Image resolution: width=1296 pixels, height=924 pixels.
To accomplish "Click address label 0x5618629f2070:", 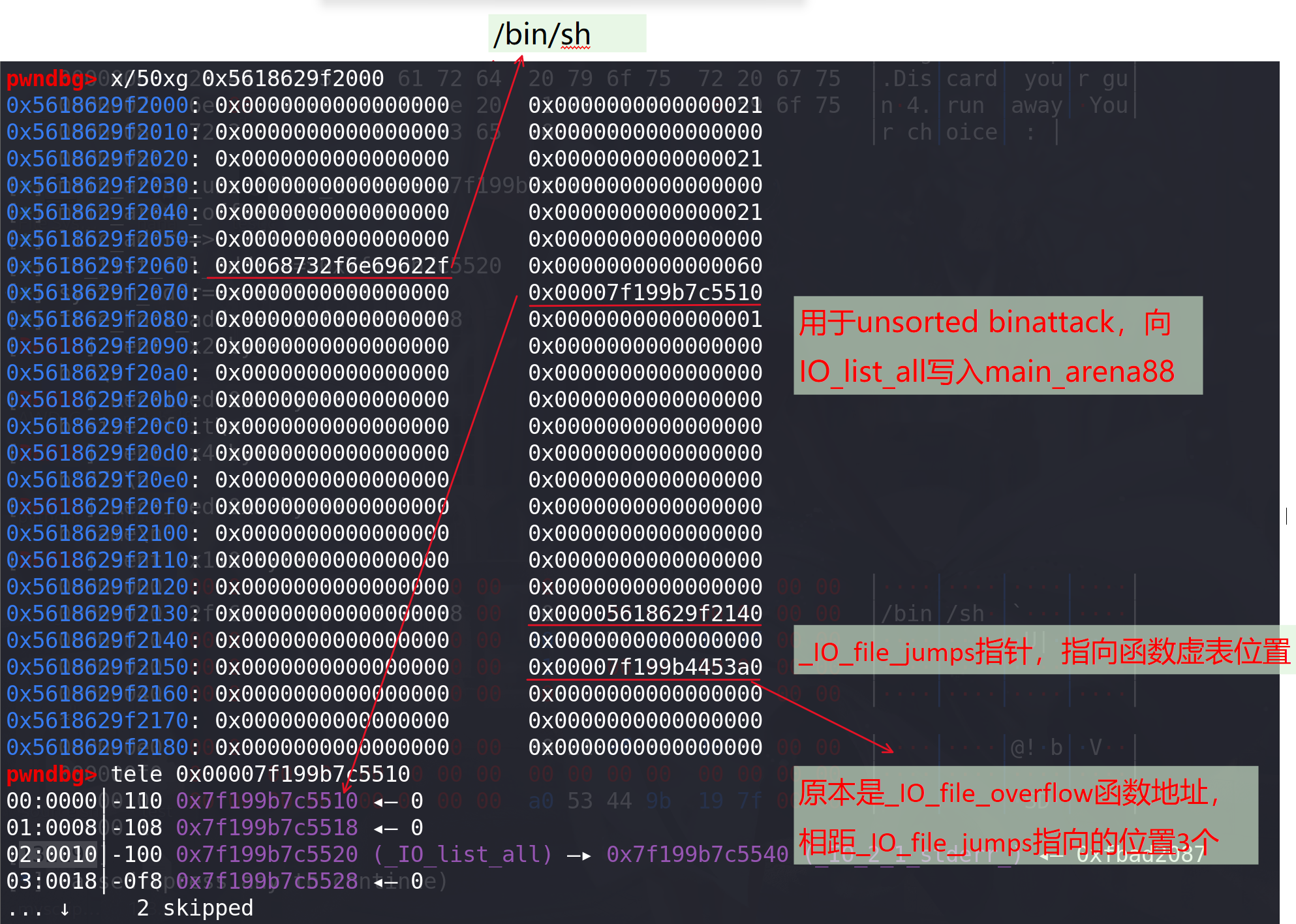I will pos(104,292).
